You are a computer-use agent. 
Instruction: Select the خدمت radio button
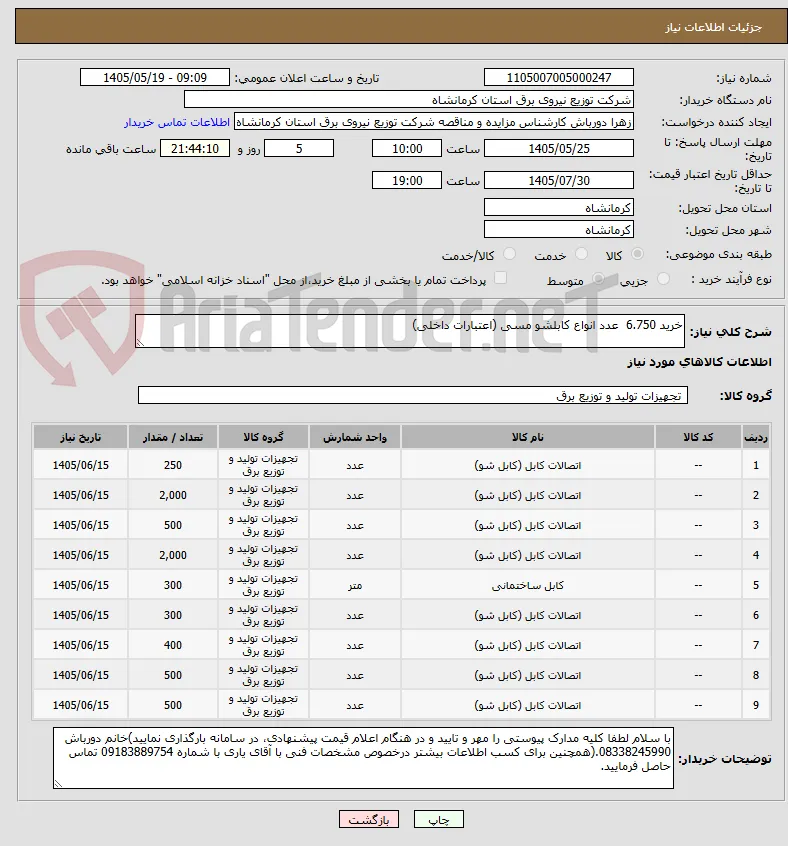point(581,254)
